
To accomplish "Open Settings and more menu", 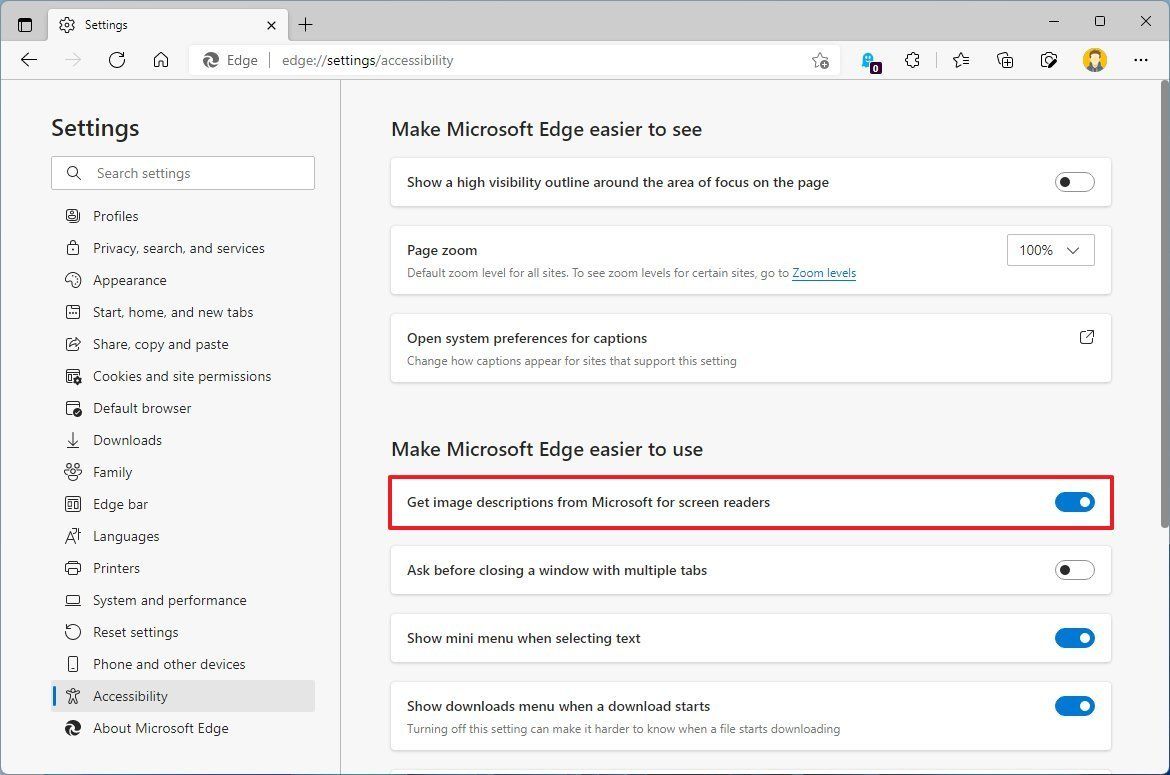I will pos(1140,60).
